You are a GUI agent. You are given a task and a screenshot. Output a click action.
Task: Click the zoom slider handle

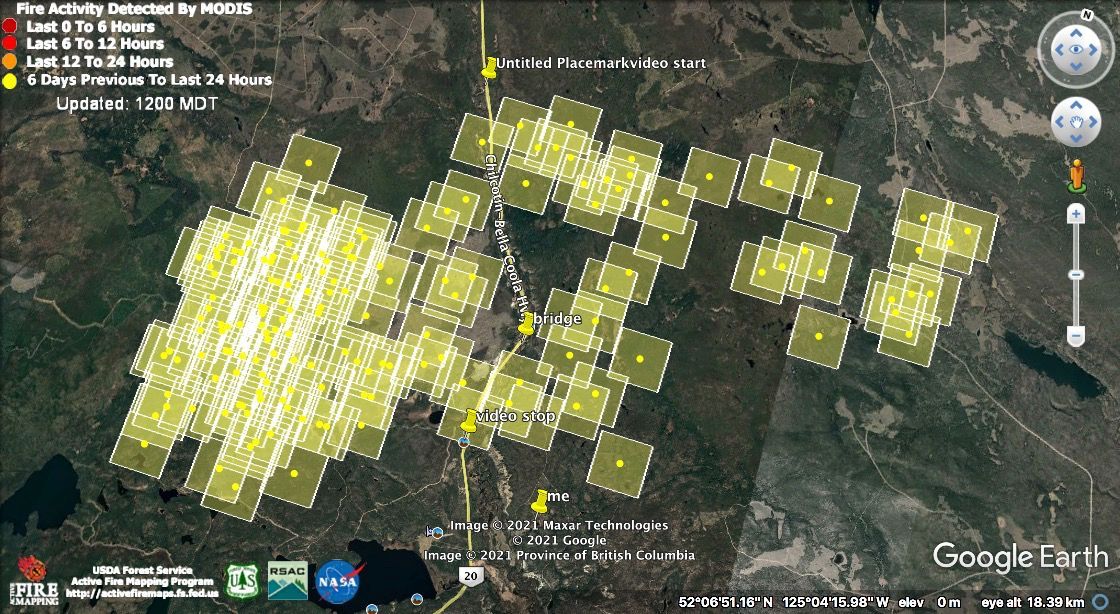(1076, 274)
